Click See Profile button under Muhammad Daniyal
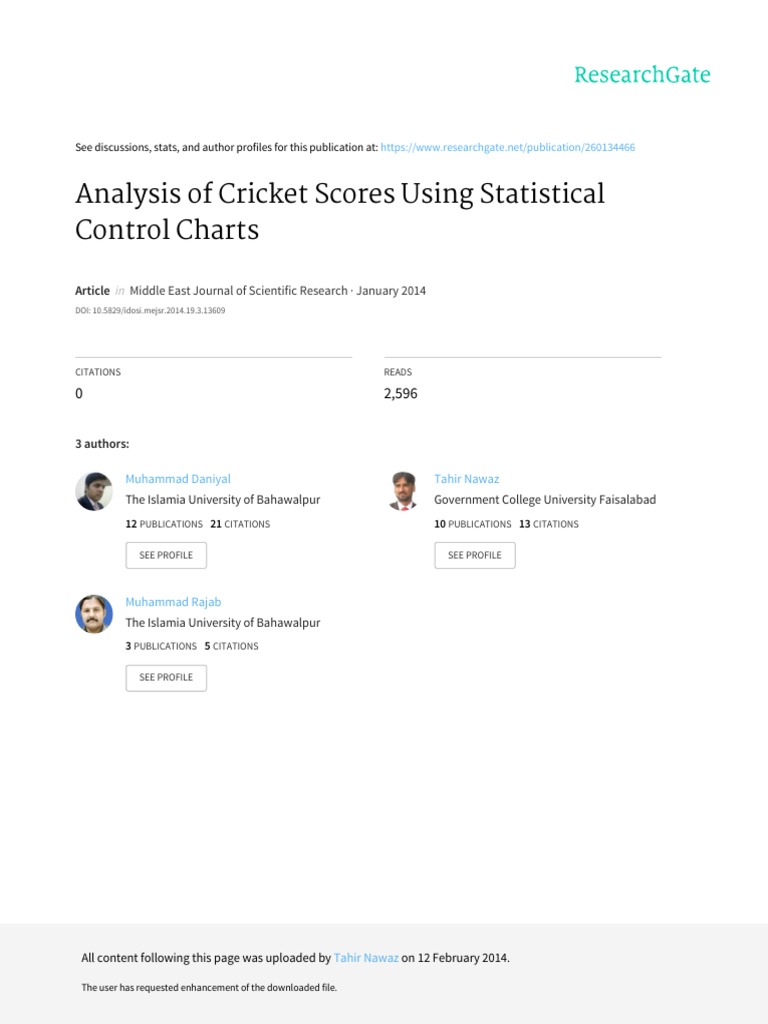The image size is (768, 1024). (x=166, y=555)
